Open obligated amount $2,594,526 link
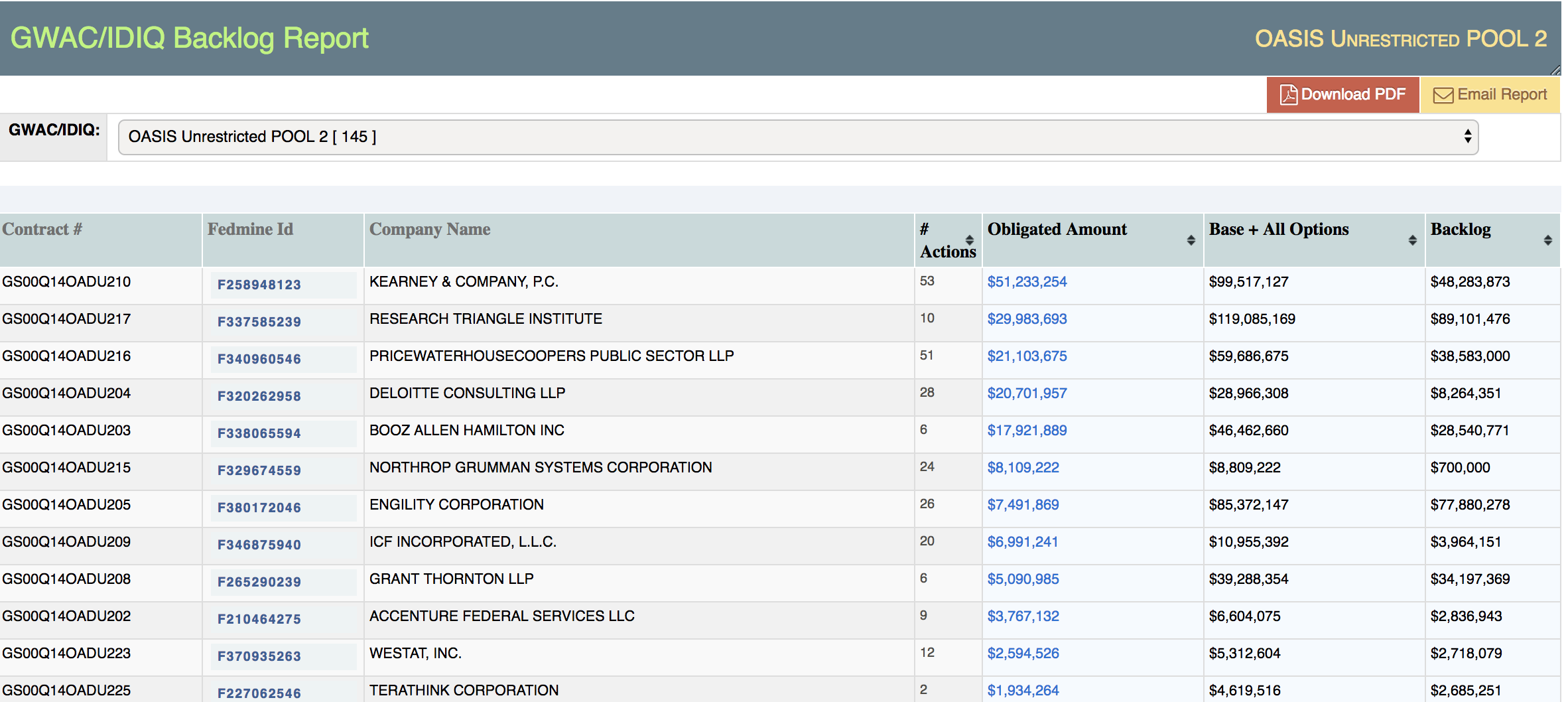Image resolution: width=1568 pixels, height=702 pixels. tap(1023, 654)
